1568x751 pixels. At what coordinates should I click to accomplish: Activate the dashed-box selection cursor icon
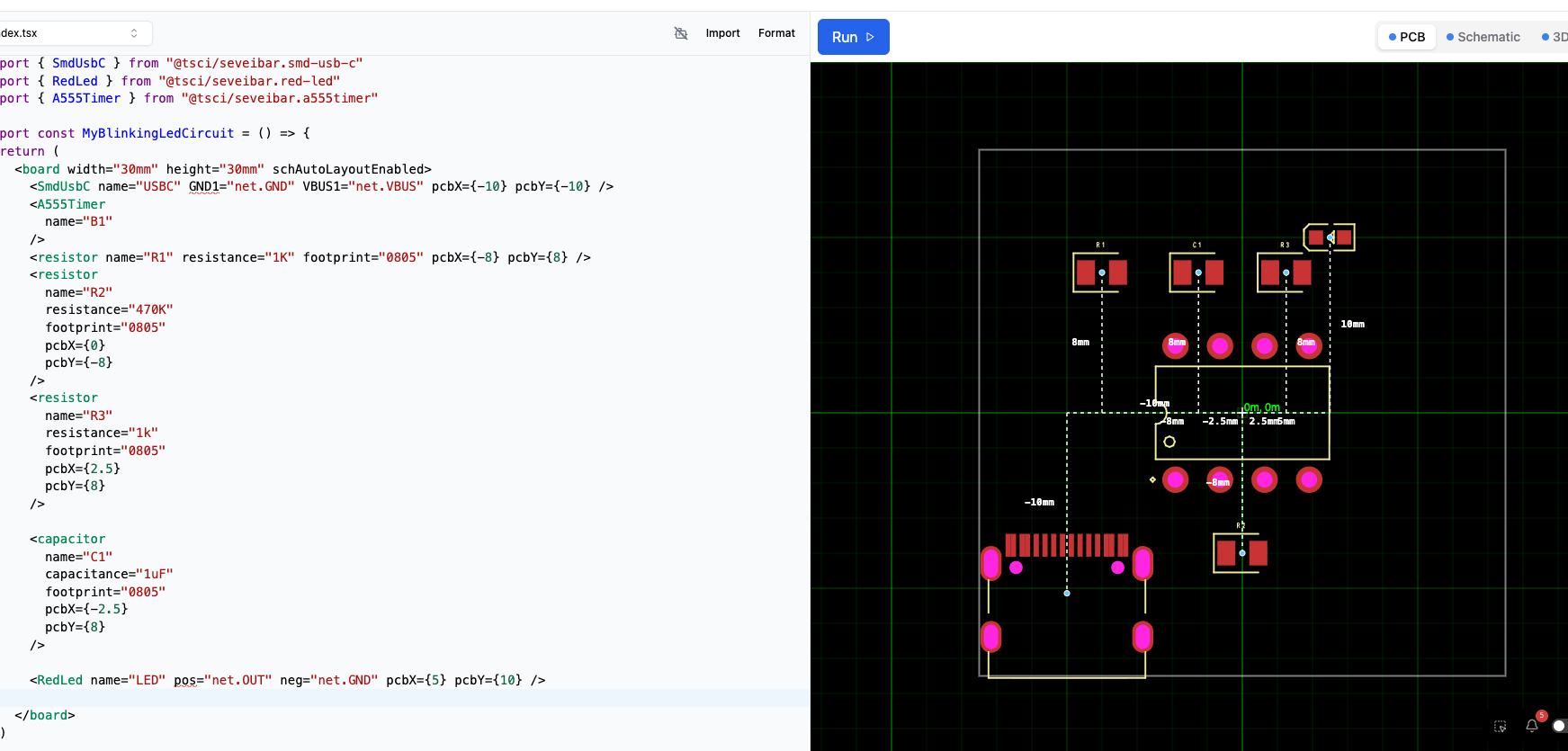[1500, 726]
